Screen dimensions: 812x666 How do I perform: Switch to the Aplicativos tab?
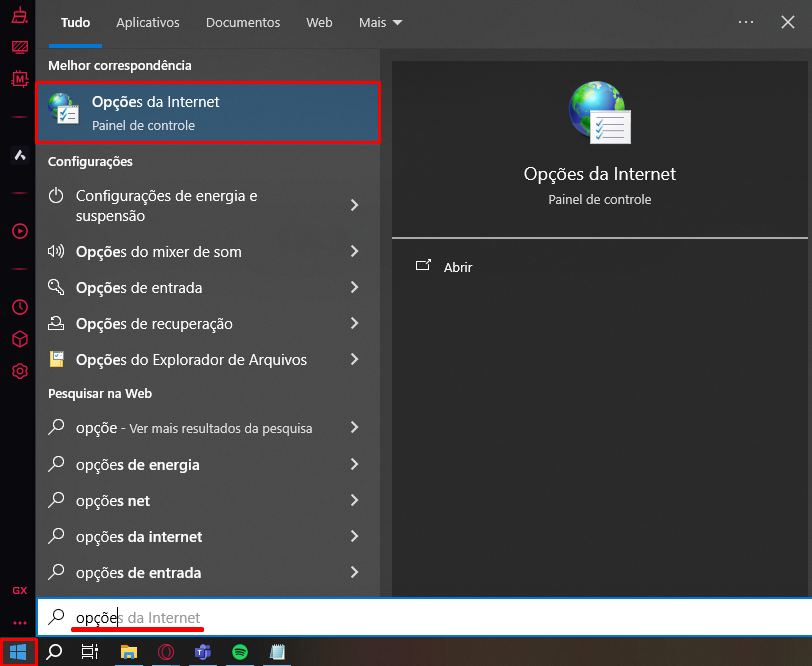[x=148, y=22]
